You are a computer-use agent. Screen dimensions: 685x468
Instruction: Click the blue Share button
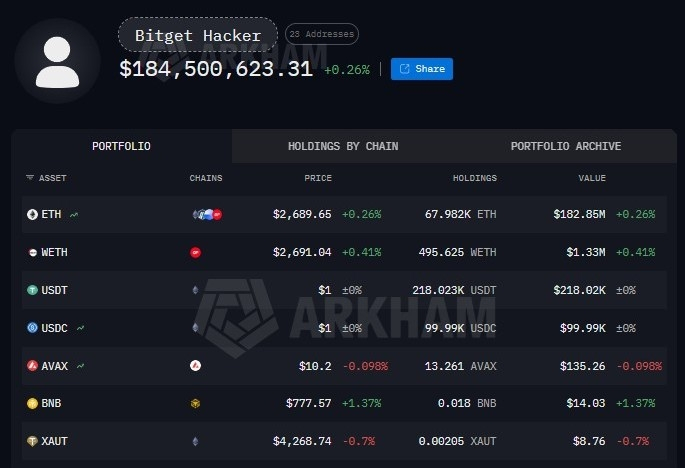click(x=422, y=69)
